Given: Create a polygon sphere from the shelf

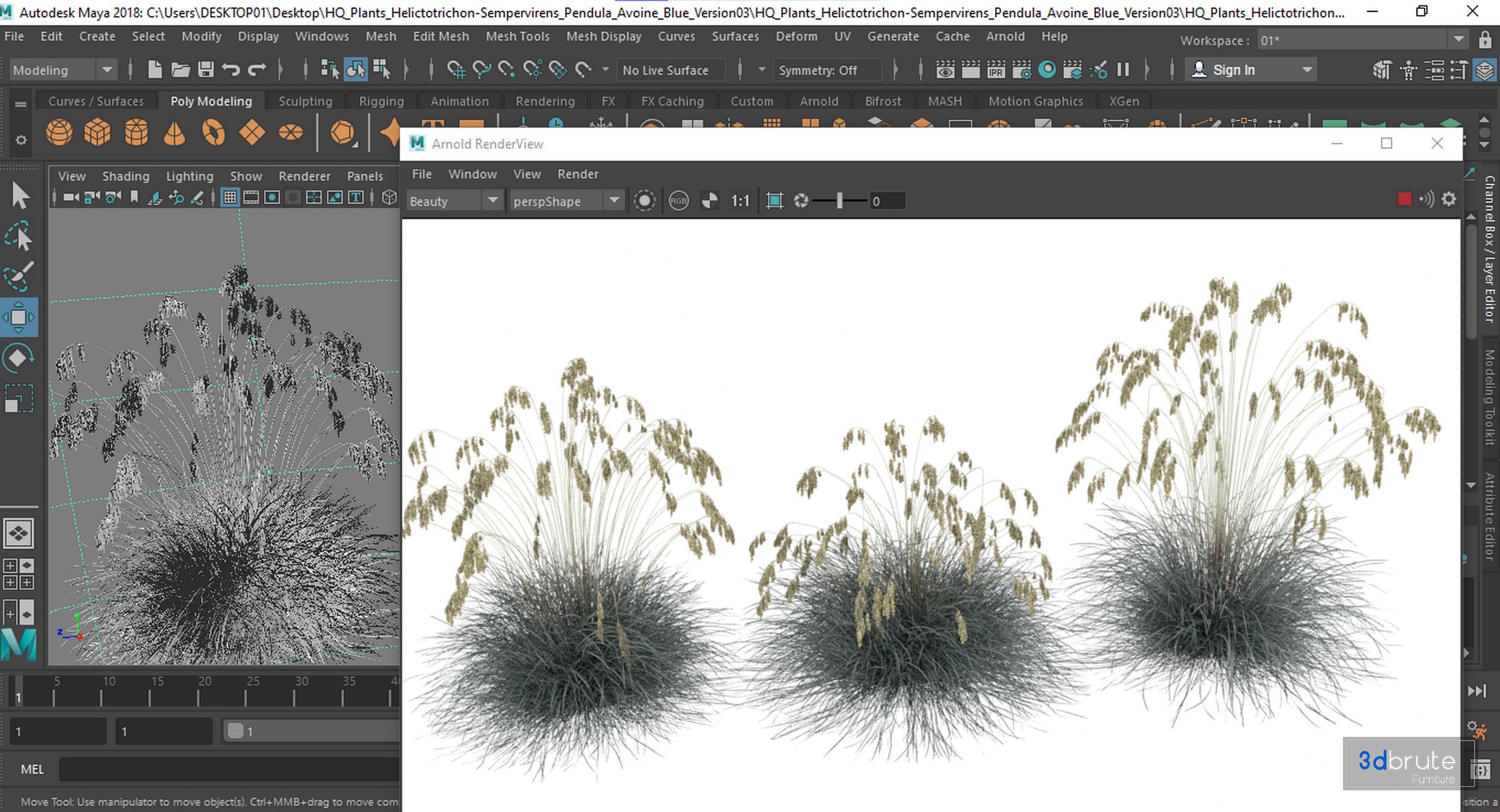Looking at the screenshot, I should pyautogui.click(x=59, y=132).
